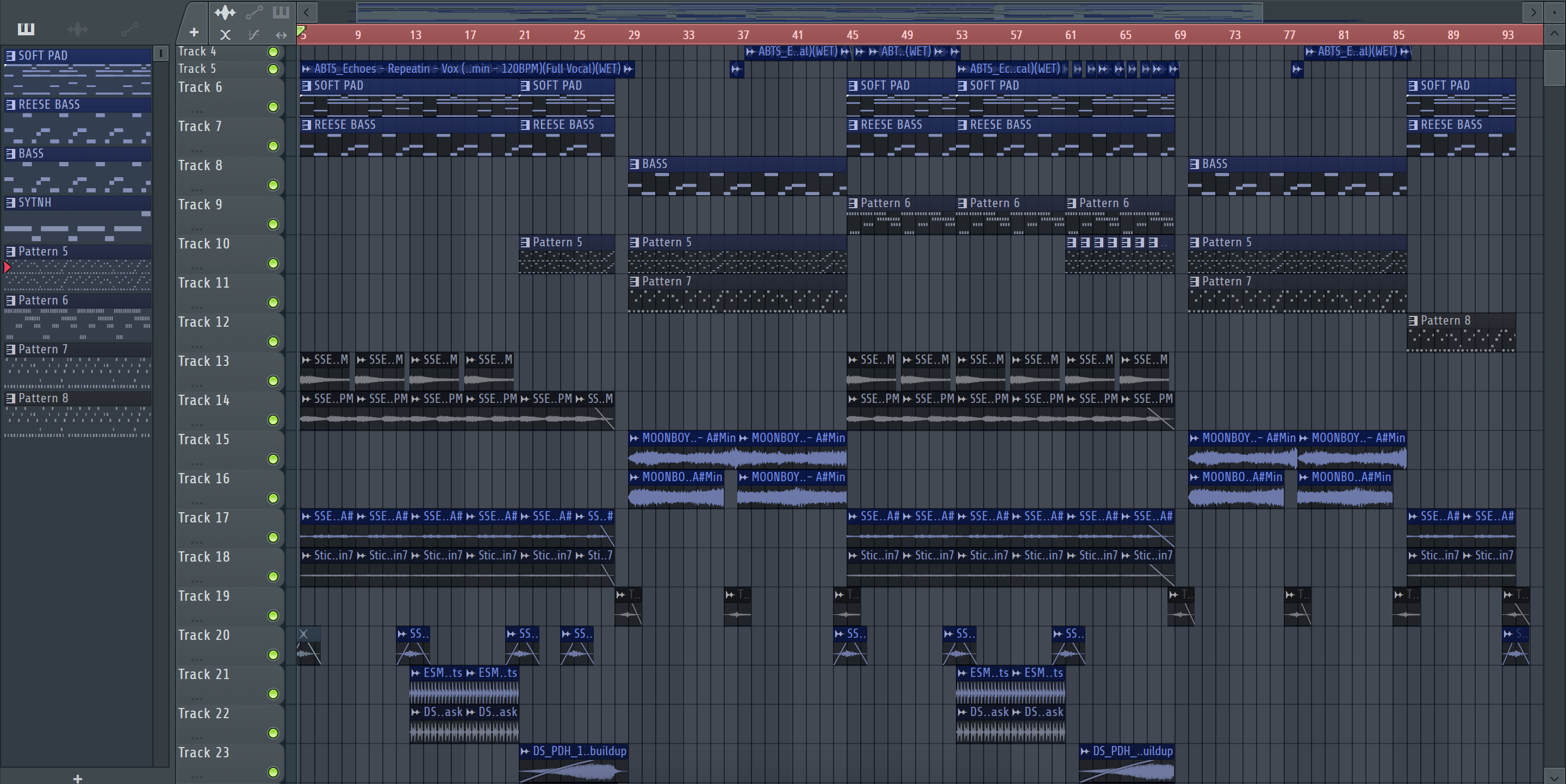
Task: Toggle mute switch on Track 10
Action: (x=274, y=264)
